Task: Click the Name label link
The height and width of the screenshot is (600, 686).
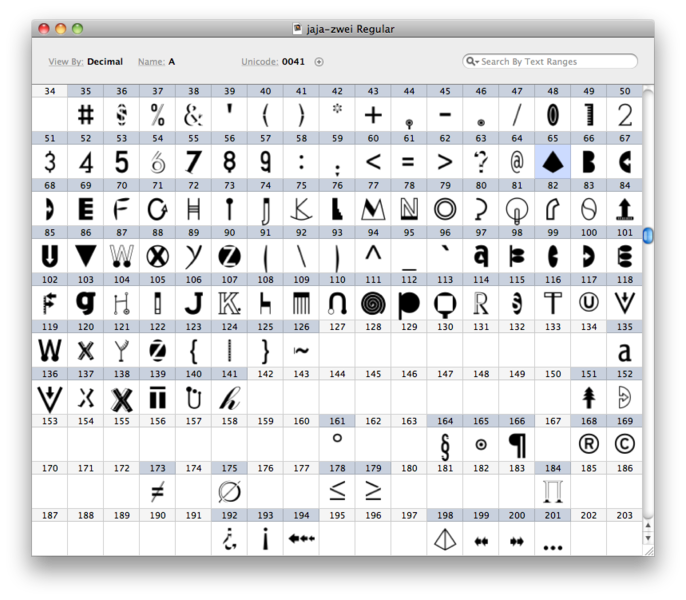Action: coord(151,62)
